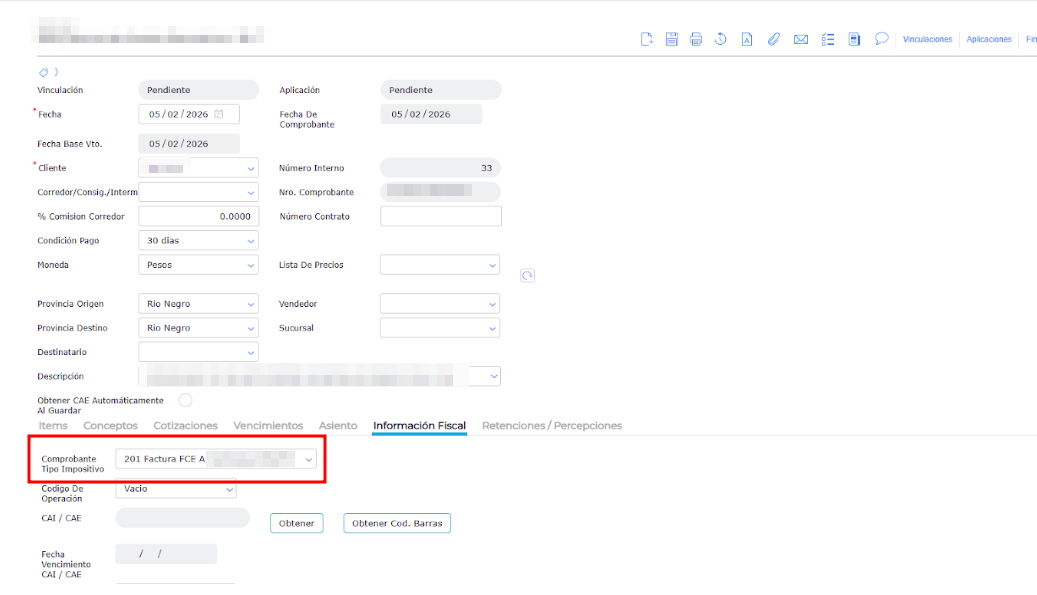Click the Obtener Cod. Barras button
Screen dimensions: 1037x595
pyautogui.click(x=397, y=523)
